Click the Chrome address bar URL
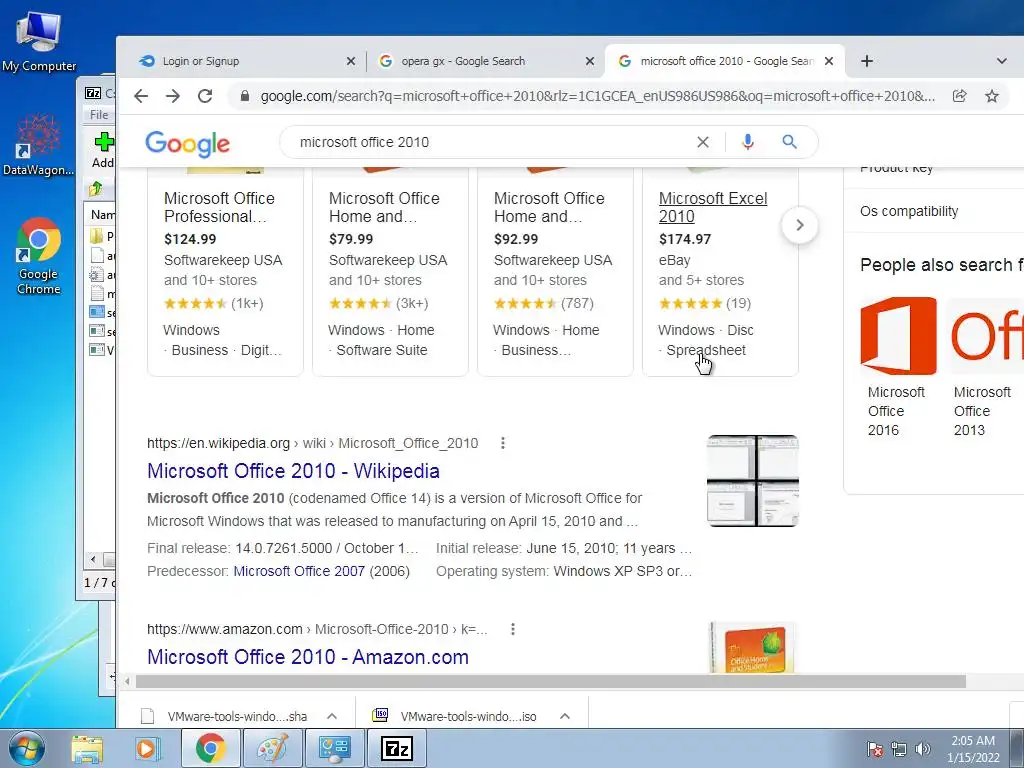 [597, 96]
